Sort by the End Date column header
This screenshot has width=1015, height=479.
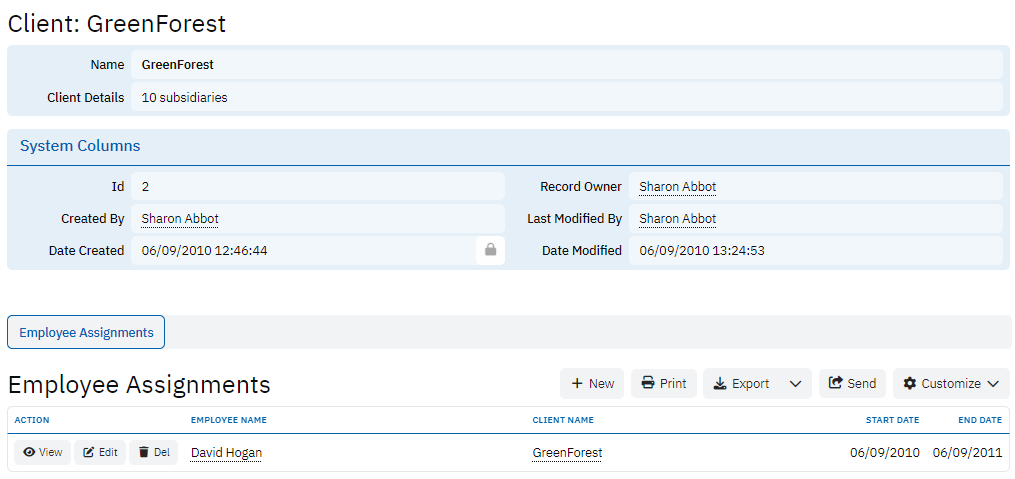pyautogui.click(x=979, y=420)
